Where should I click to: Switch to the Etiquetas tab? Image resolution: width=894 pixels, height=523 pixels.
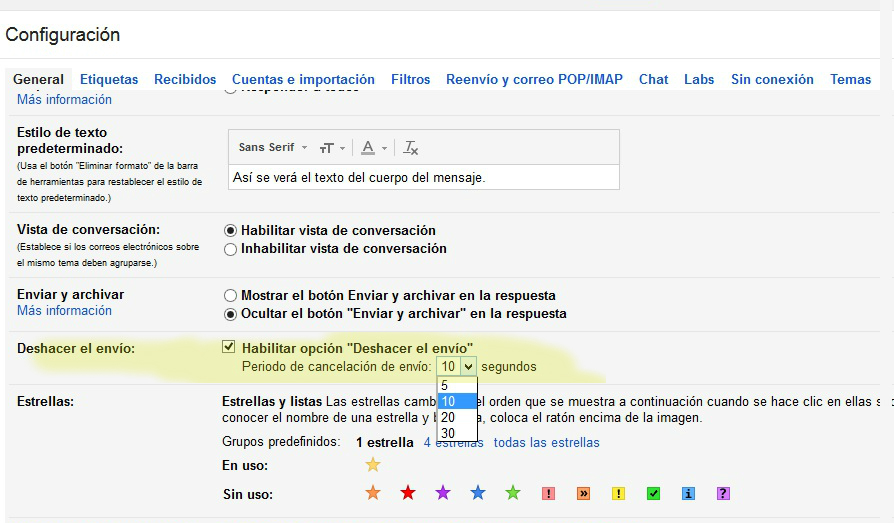coord(109,79)
